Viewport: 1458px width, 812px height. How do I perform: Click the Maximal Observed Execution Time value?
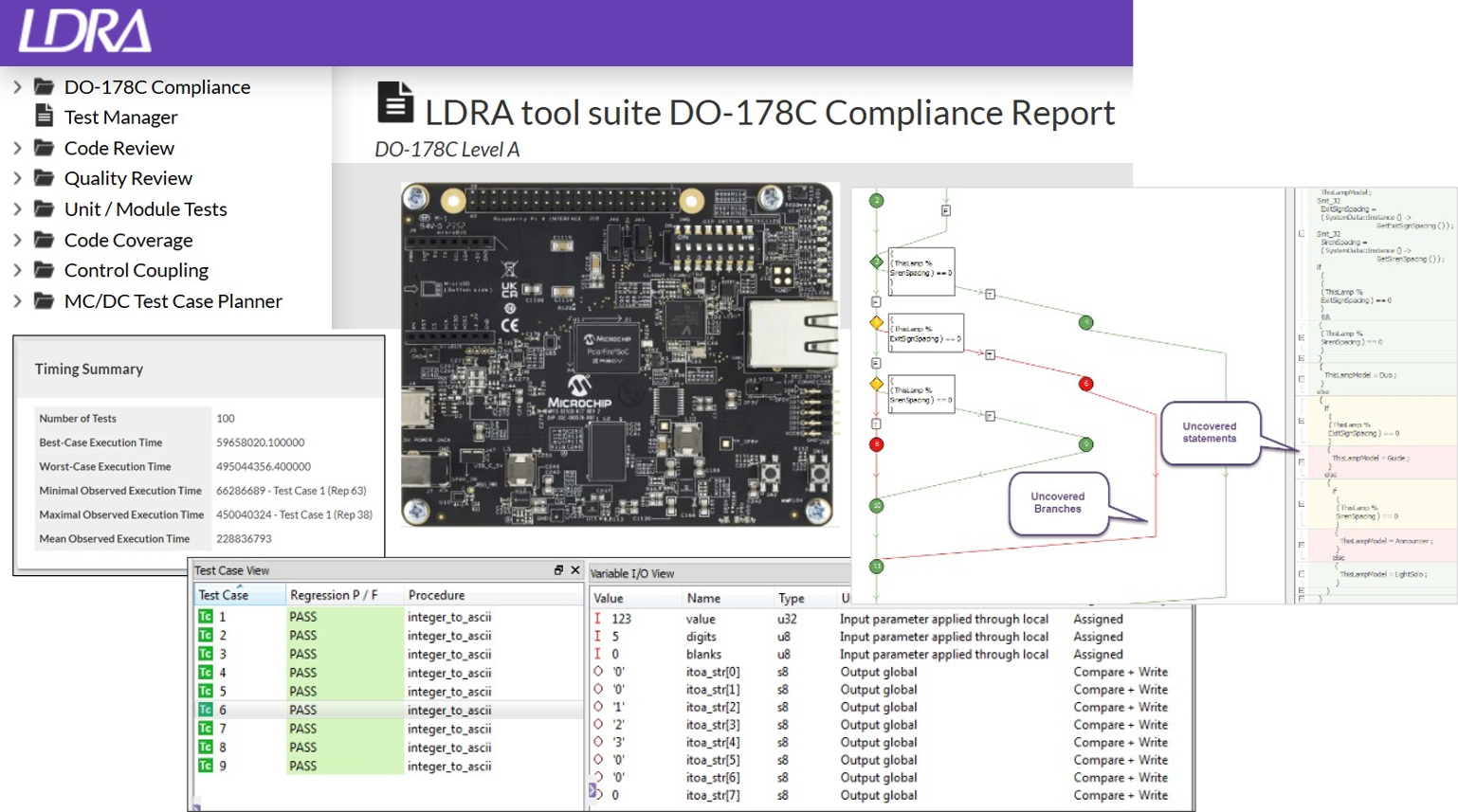(294, 514)
